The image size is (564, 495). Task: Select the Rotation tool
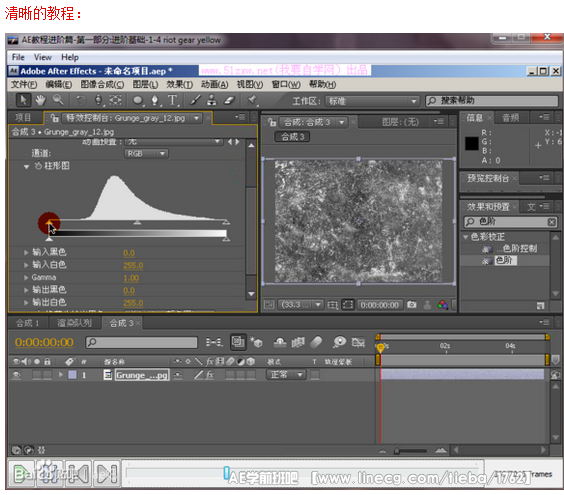pos(81,100)
